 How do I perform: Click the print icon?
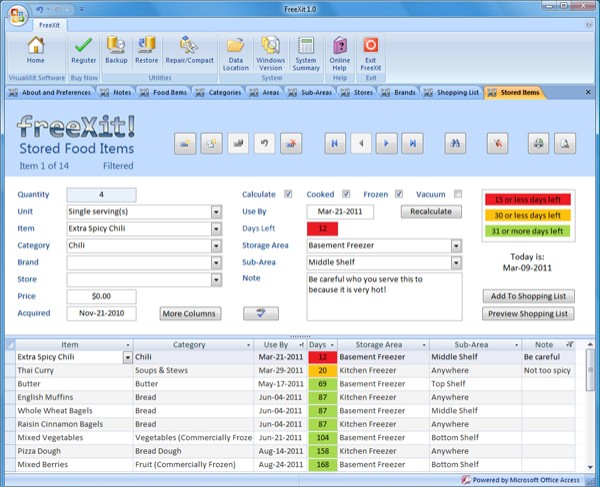[539, 143]
